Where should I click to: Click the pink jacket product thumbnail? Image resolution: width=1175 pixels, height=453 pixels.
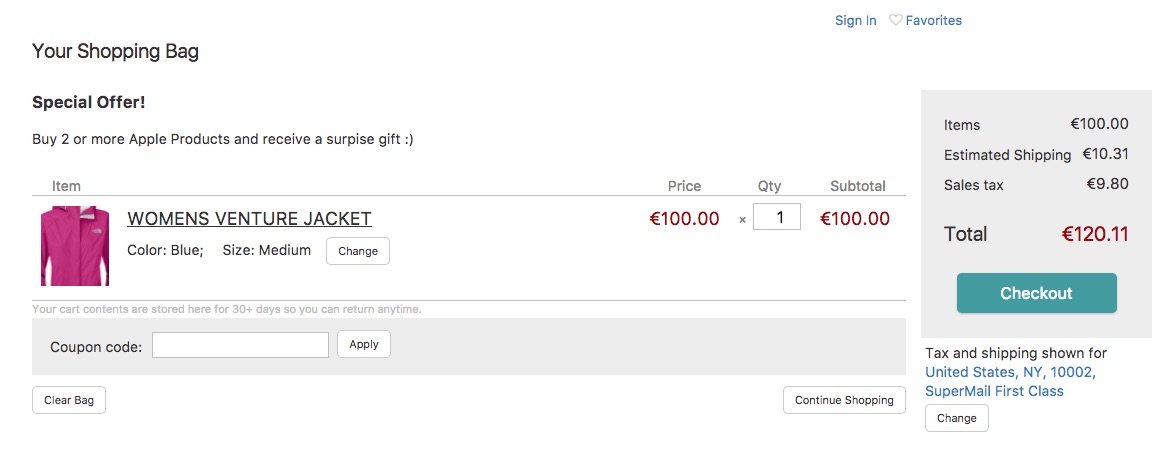[75, 246]
